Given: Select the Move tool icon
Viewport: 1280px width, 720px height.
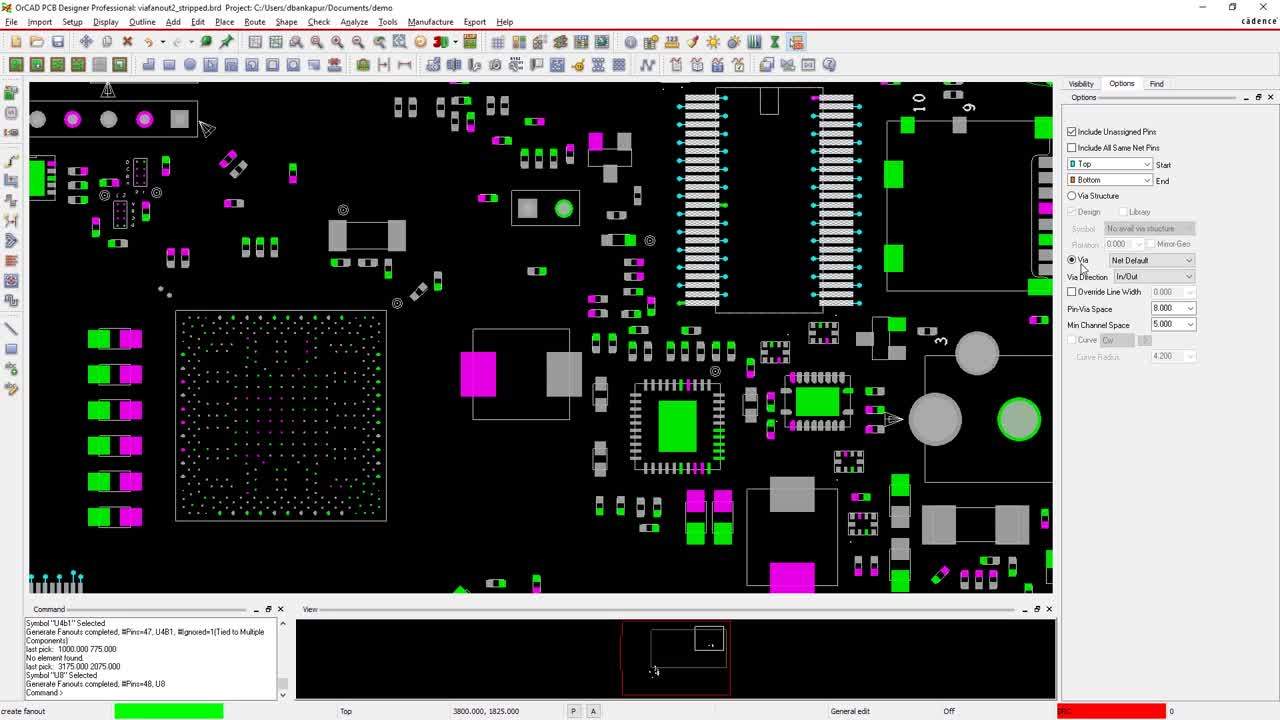Looking at the screenshot, I should tap(86, 41).
